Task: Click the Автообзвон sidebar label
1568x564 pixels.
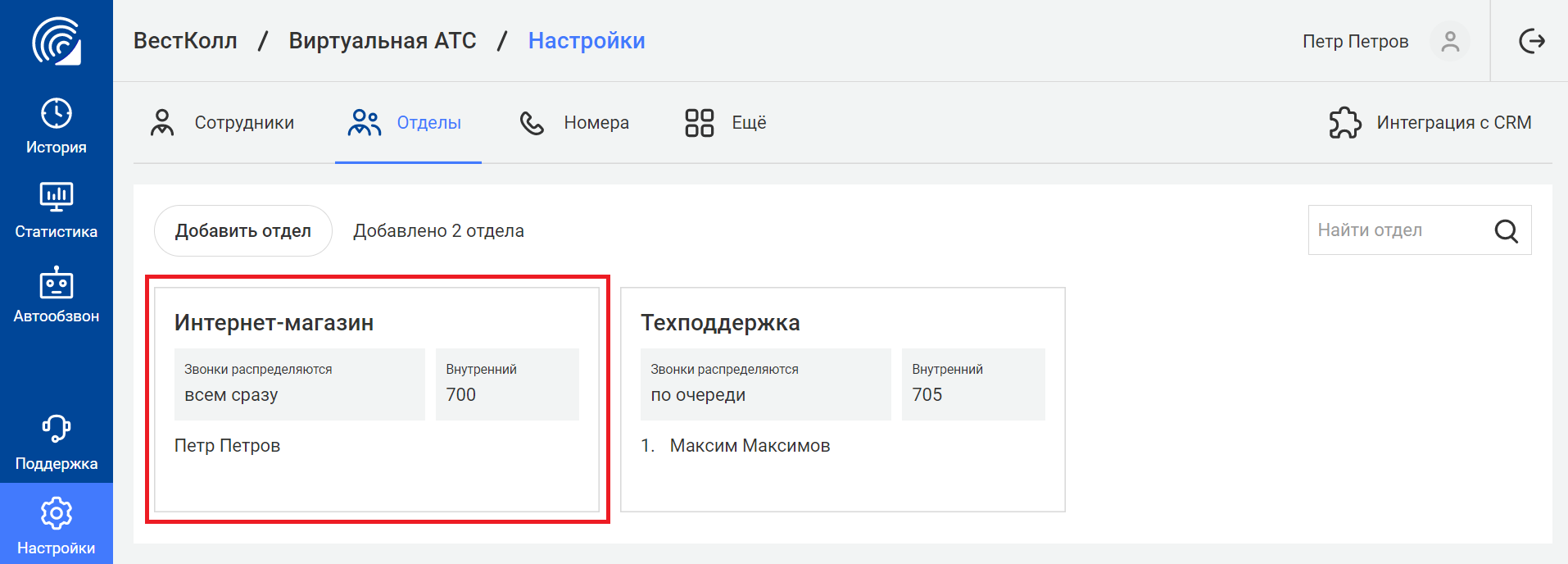Action: coord(57,316)
